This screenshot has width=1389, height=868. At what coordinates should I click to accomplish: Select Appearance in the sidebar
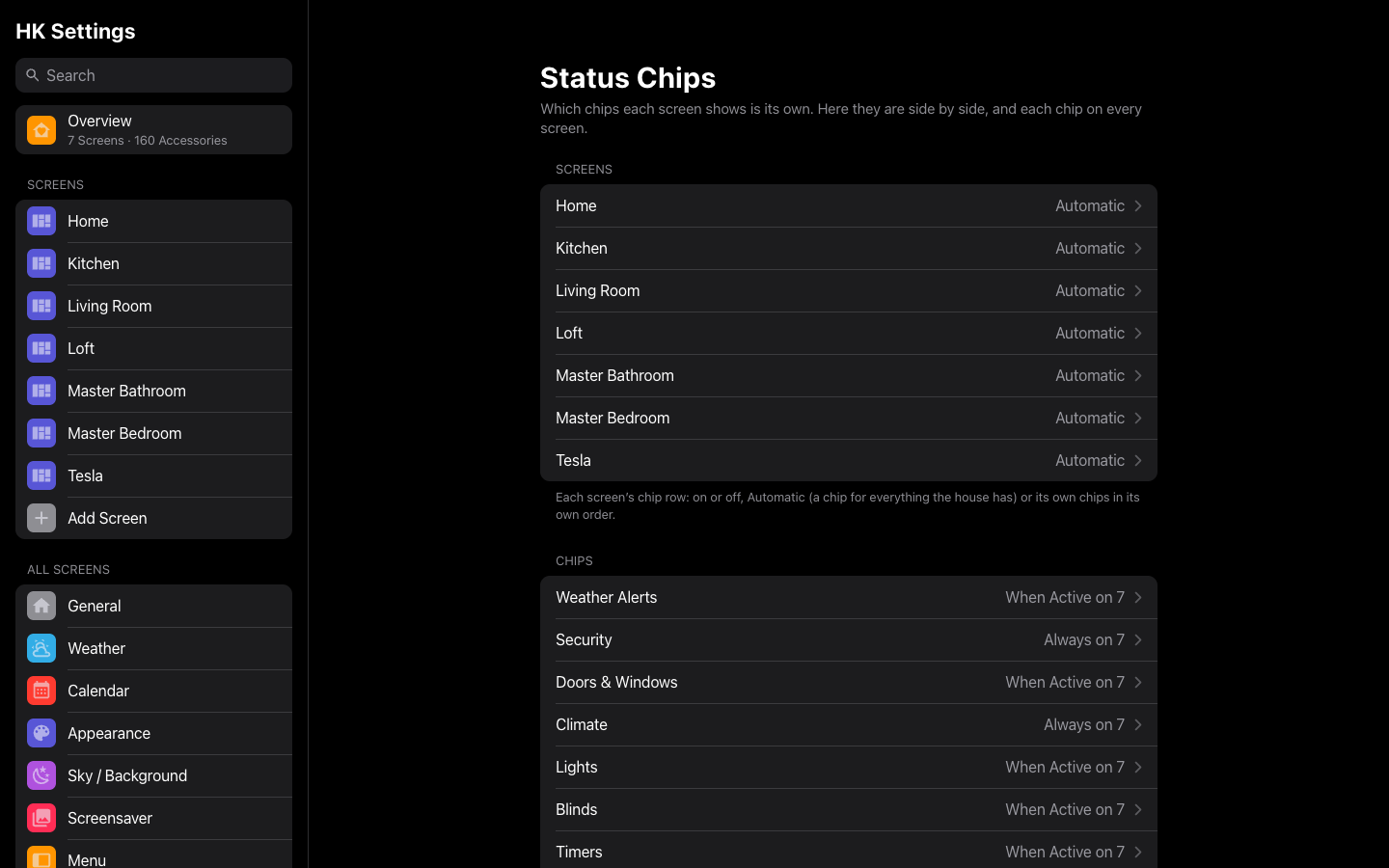point(153,733)
